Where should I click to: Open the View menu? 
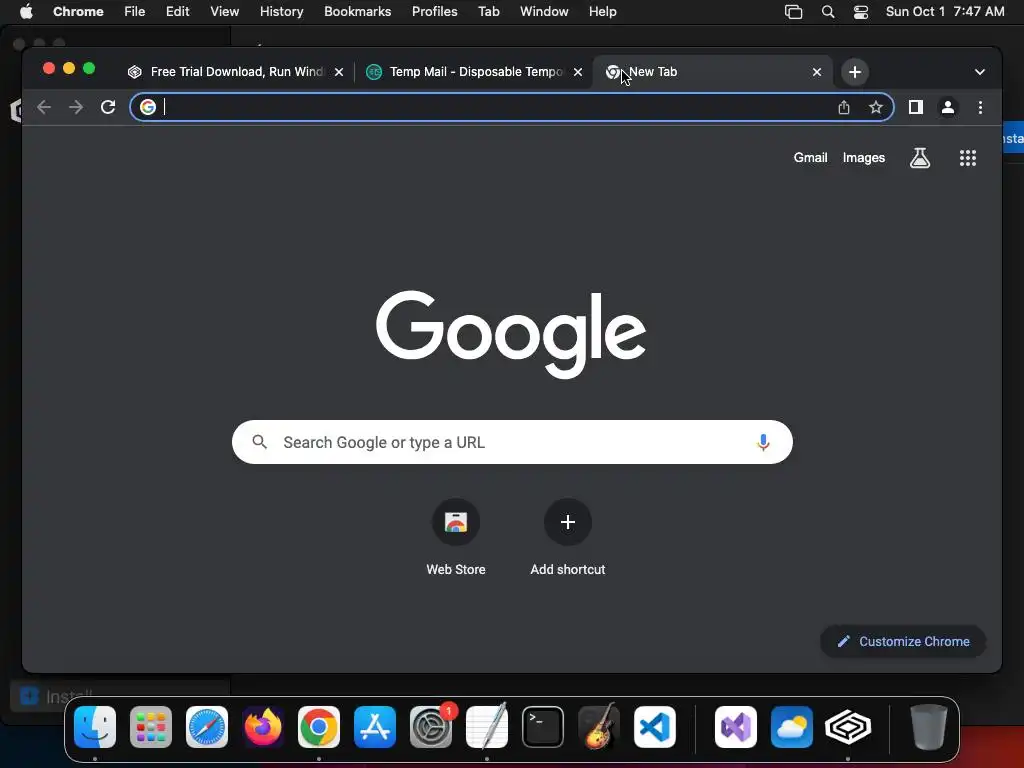[224, 11]
